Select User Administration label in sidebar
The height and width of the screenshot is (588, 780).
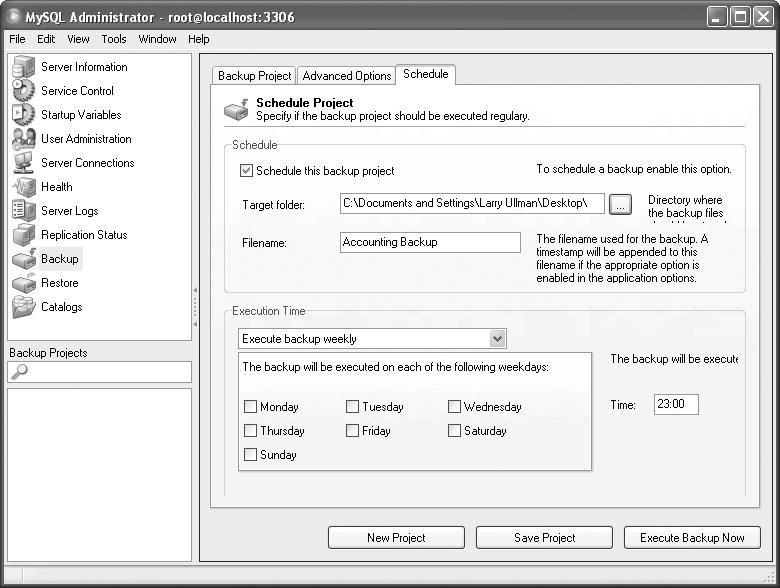[86, 139]
